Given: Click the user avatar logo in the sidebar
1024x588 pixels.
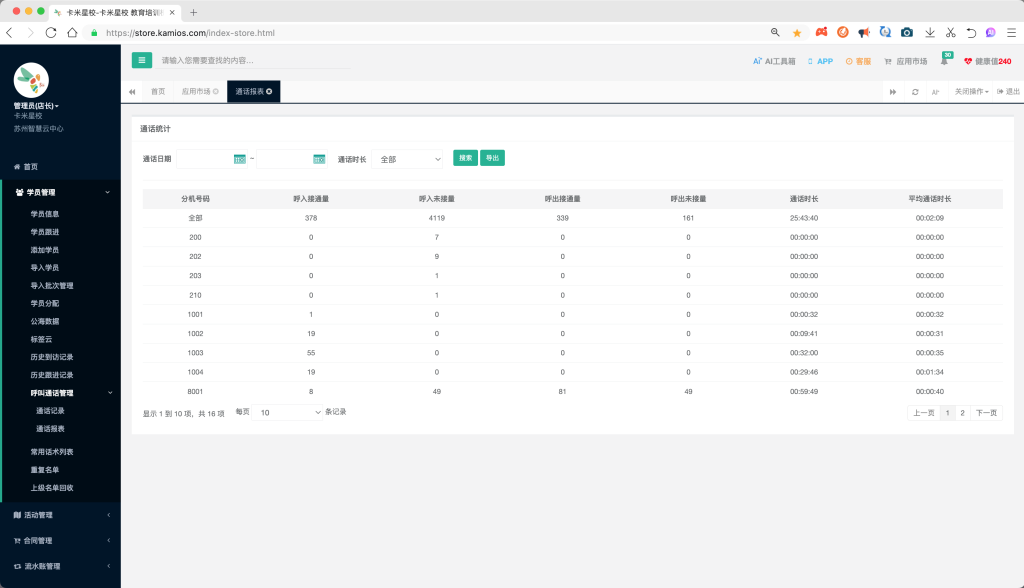Looking at the screenshot, I should (x=31, y=80).
